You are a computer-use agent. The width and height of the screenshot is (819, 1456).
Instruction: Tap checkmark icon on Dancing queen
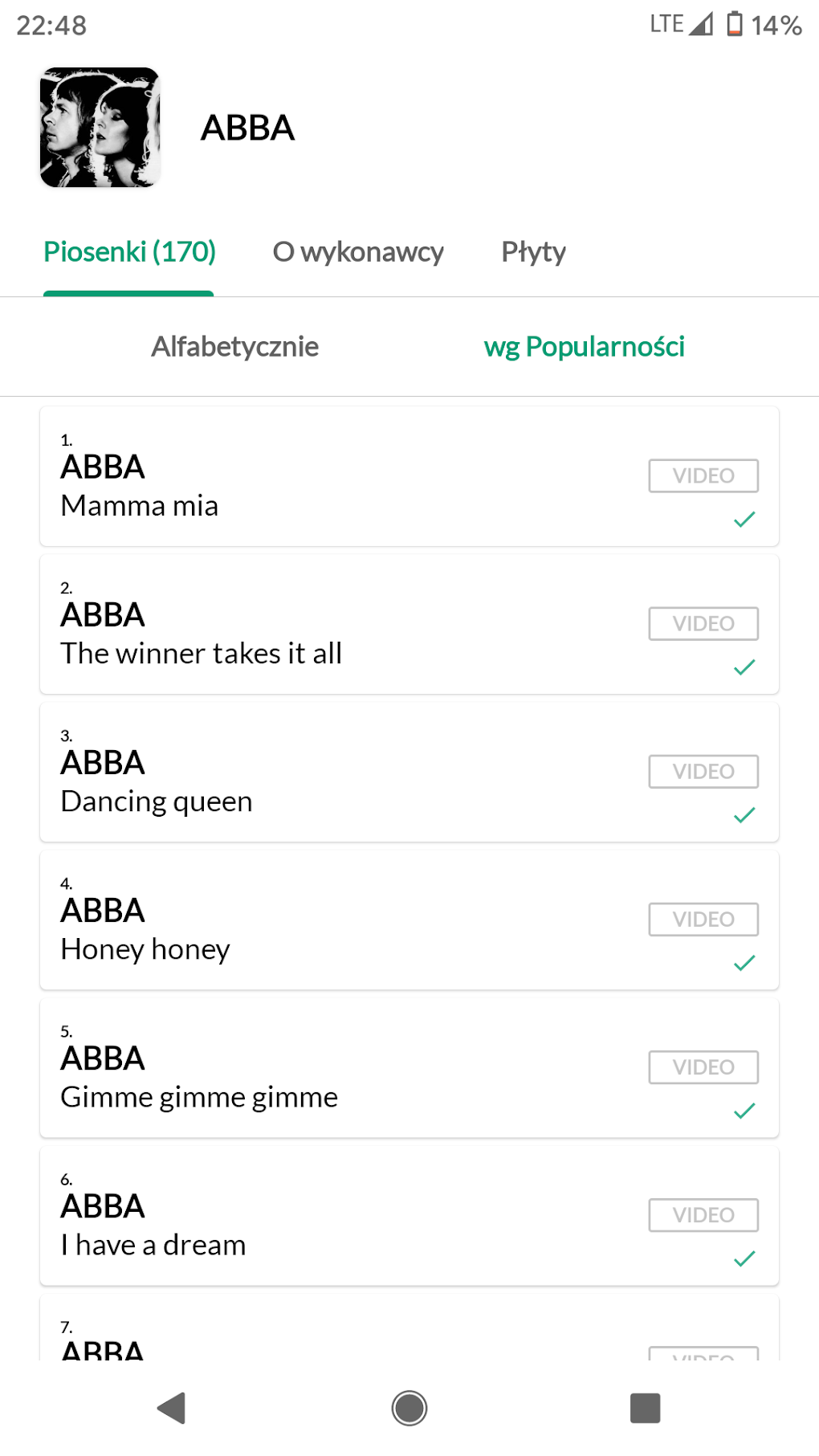pos(744,815)
